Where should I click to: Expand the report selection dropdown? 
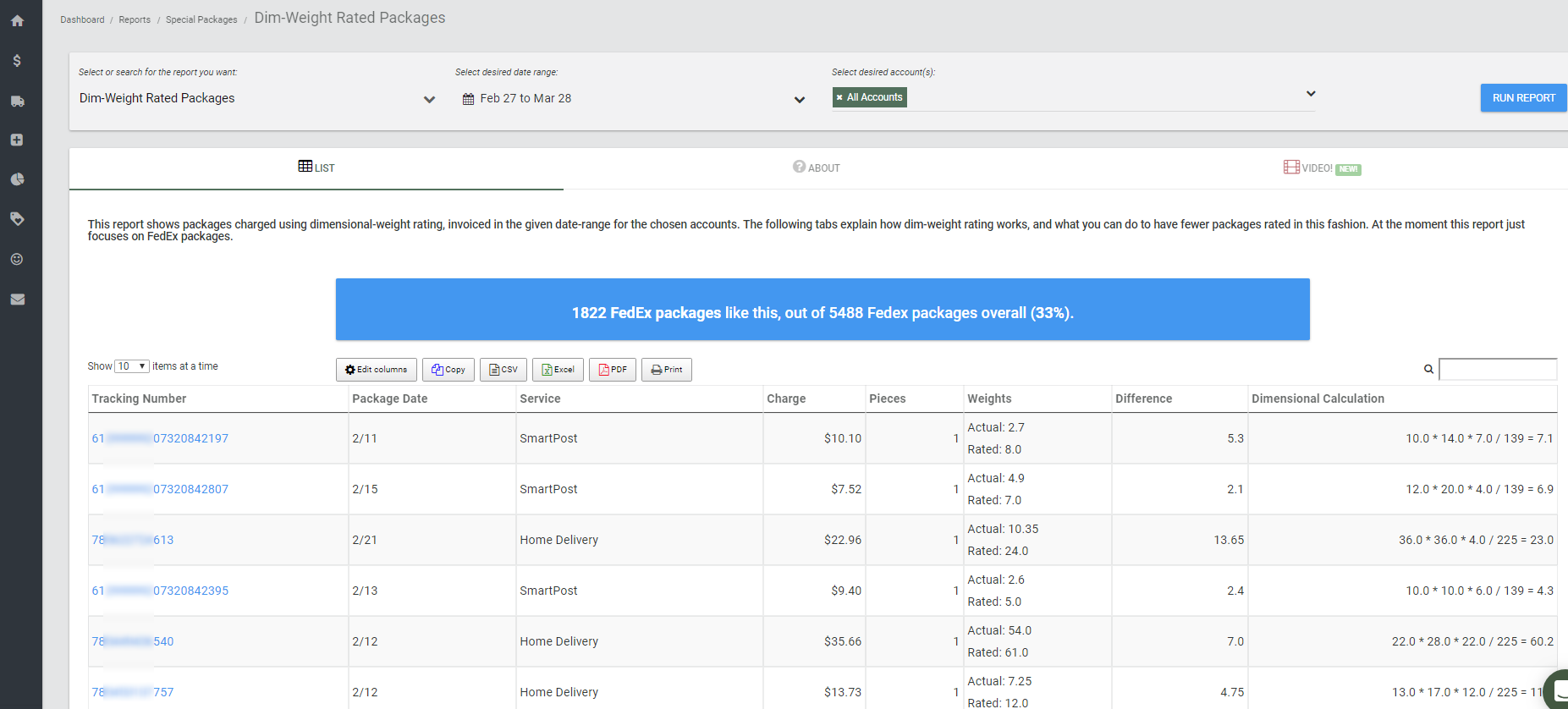pos(429,100)
